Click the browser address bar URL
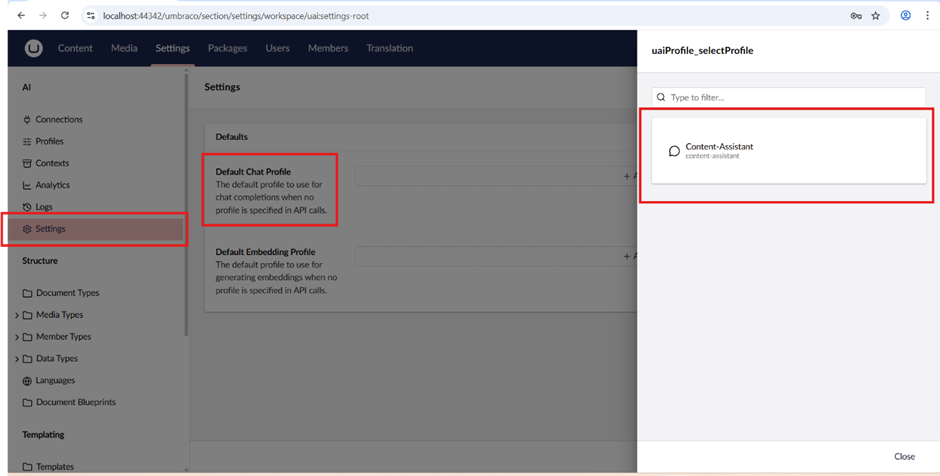Image resolution: width=940 pixels, height=476 pixels. [x=236, y=16]
